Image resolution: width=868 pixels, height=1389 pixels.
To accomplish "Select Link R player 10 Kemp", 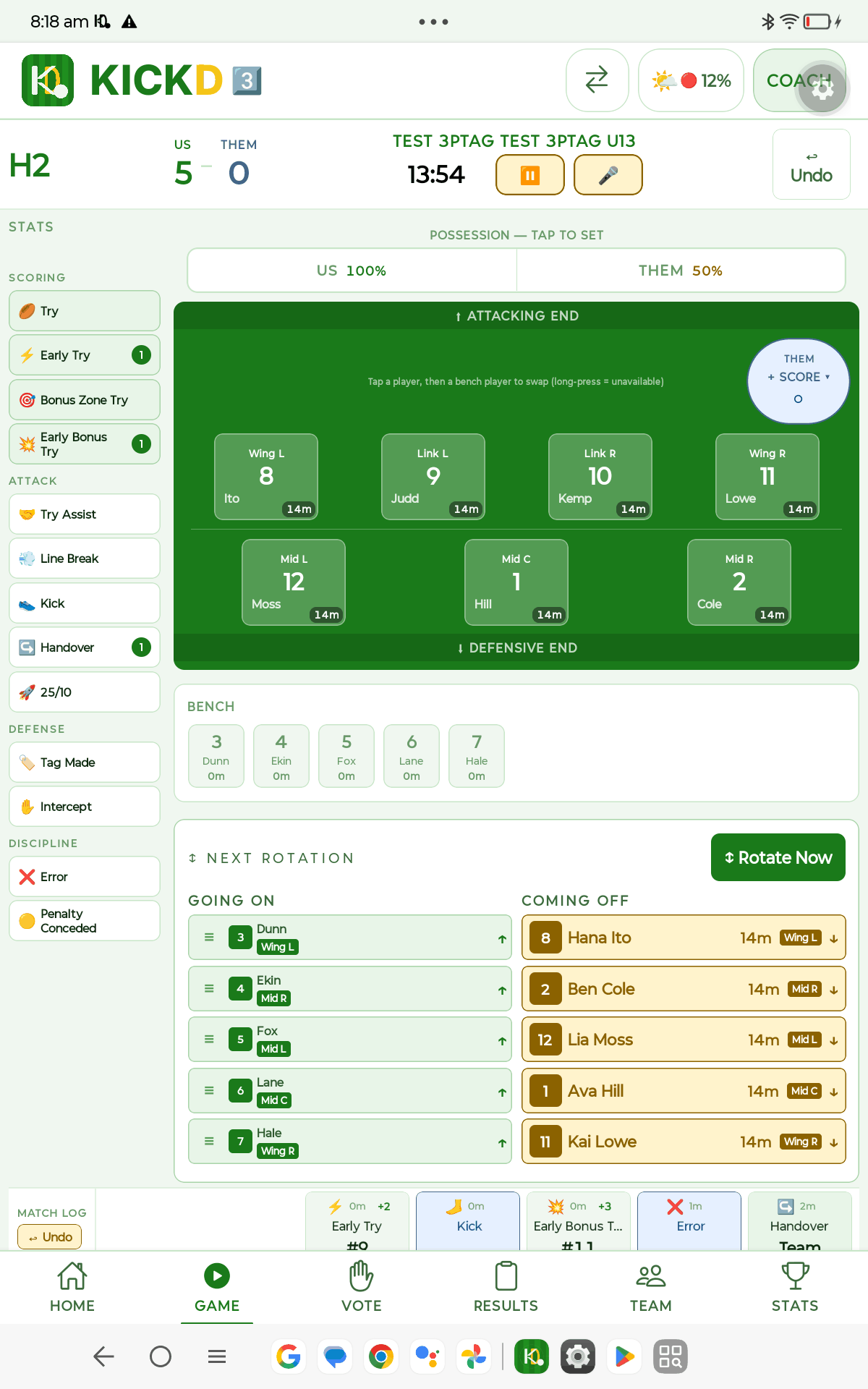I will click(600, 477).
